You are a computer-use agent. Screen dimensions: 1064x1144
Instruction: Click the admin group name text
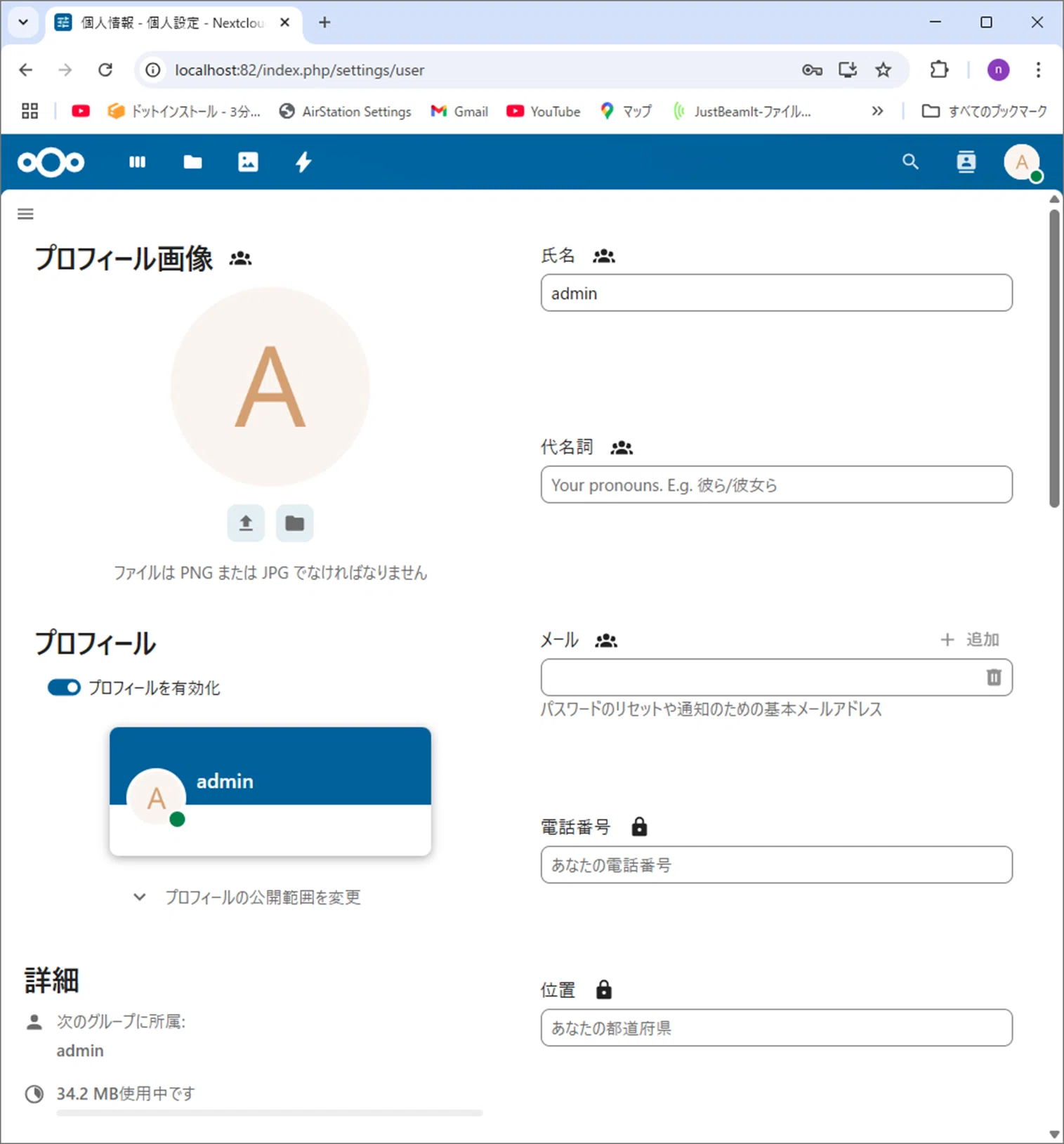tap(80, 1051)
